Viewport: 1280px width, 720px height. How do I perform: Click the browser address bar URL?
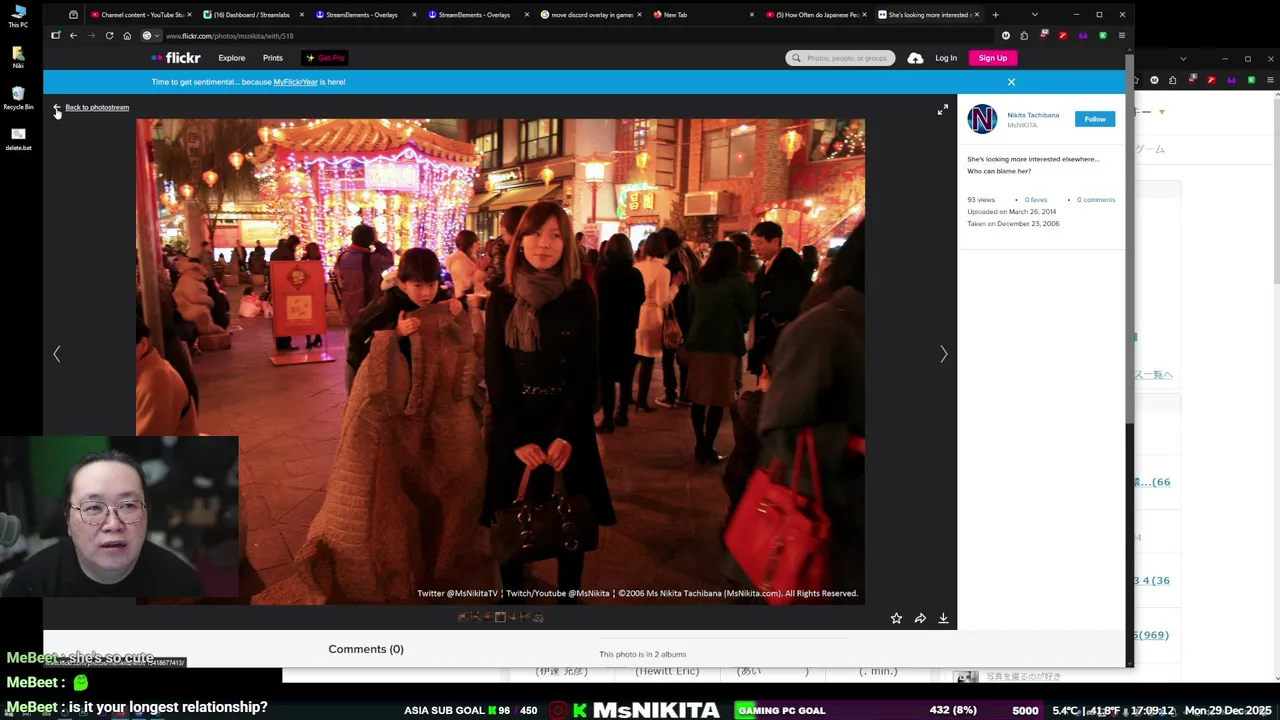(x=229, y=36)
